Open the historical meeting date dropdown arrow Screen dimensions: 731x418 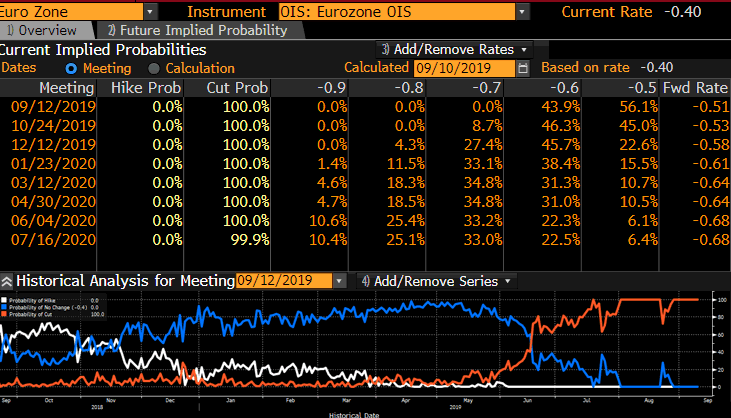339,281
